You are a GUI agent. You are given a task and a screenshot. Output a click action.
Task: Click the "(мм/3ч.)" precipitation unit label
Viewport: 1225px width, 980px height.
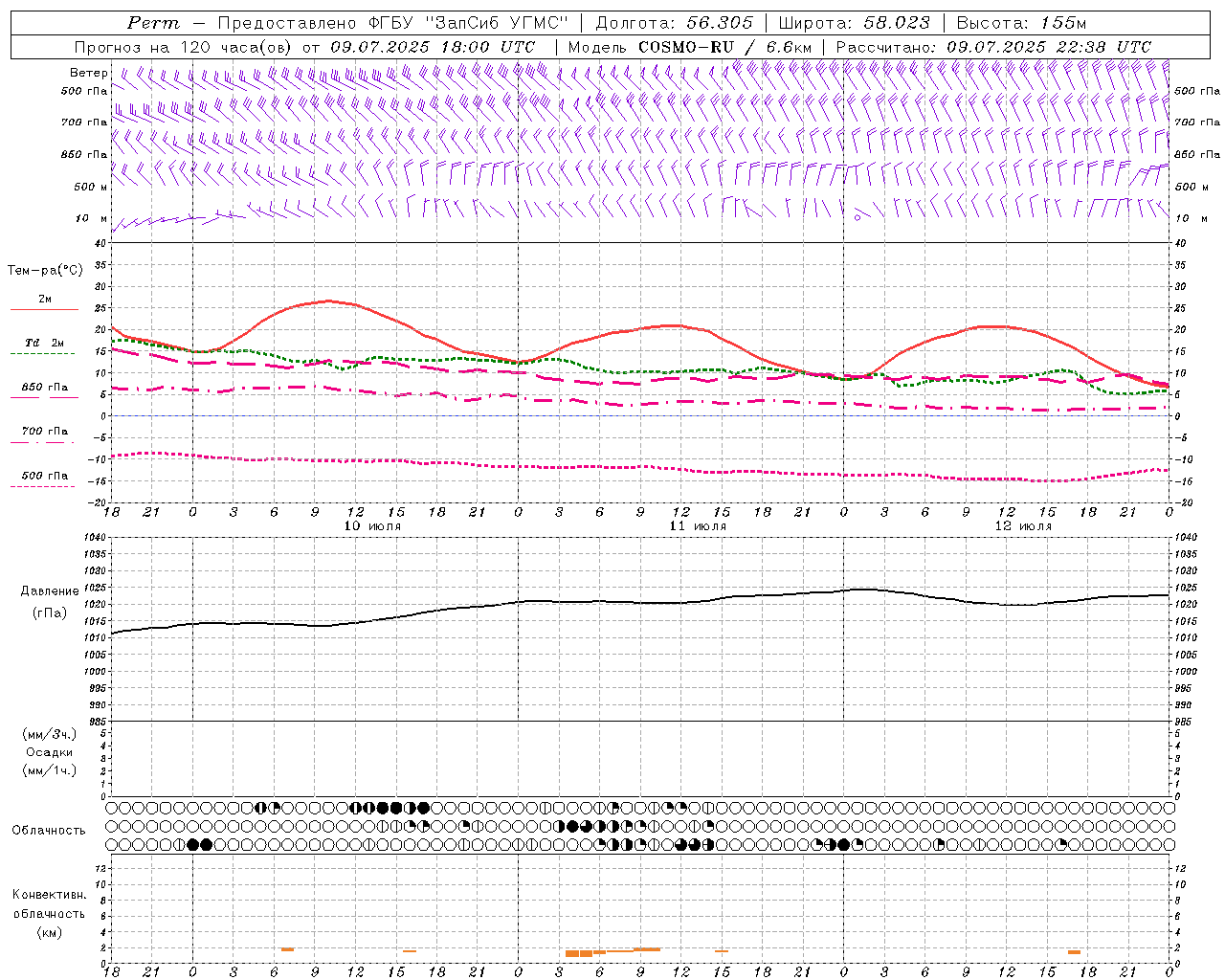[49, 734]
